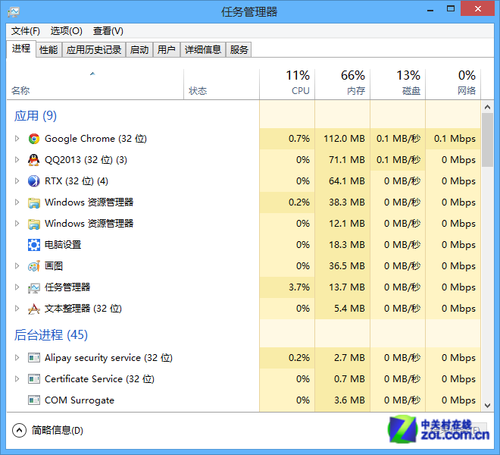This screenshot has width=500, height=455.
Task: Expand the Certificate Service entry
Action: coord(17,379)
